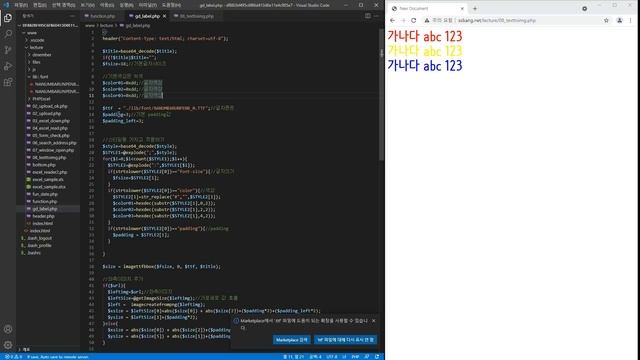This screenshot has height=360, width=640.
Task: Open header.php in the file tree
Action: 43,216
